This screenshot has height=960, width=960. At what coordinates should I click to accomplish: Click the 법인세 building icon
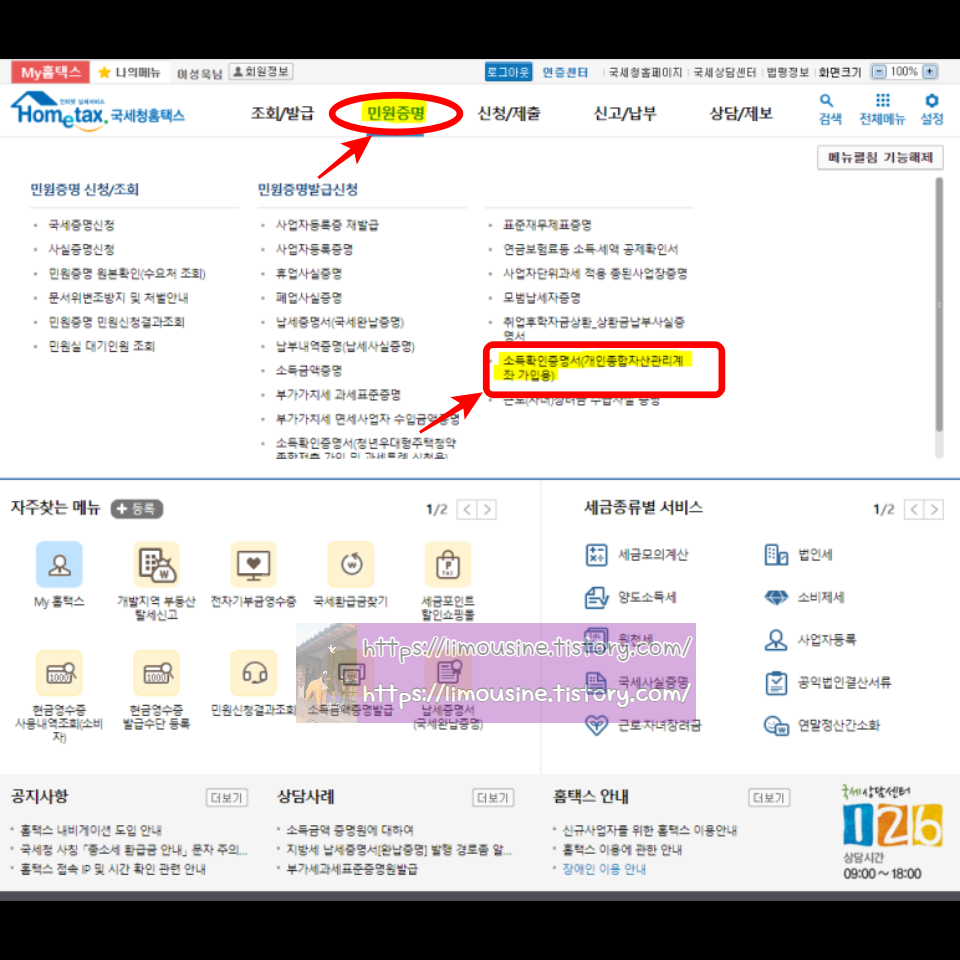pos(776,555)
